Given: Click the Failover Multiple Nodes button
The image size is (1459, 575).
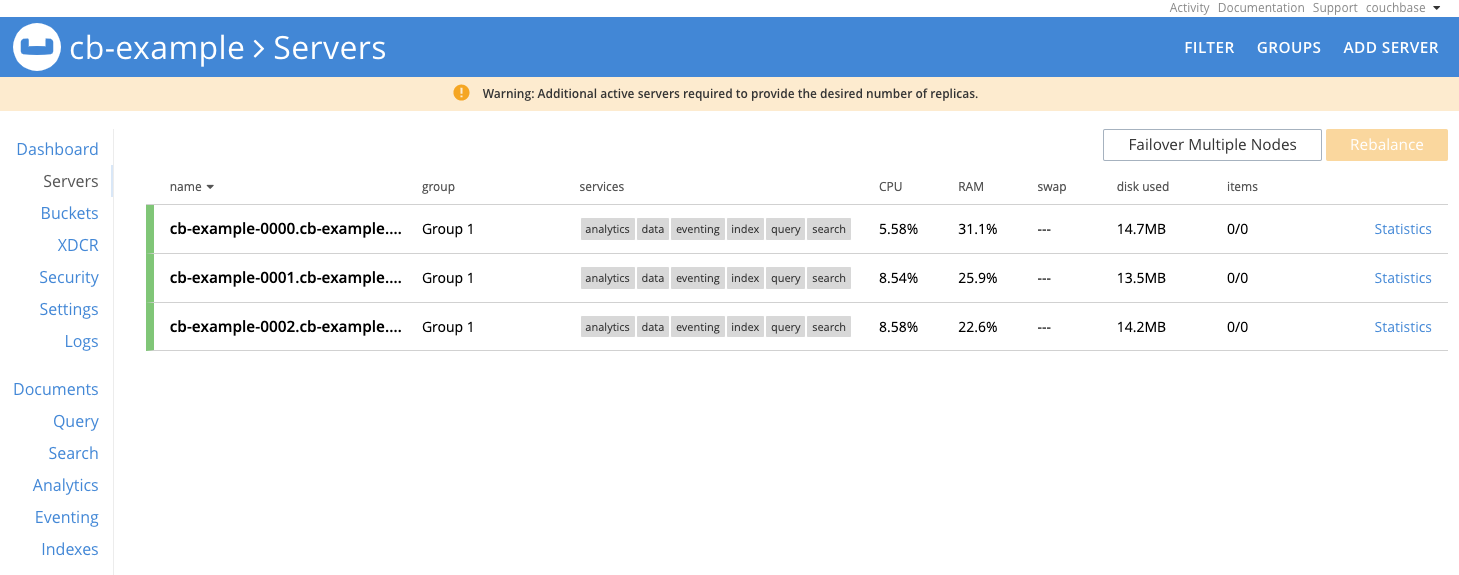Looking at the screenshot, I should tap(1212, 145).
